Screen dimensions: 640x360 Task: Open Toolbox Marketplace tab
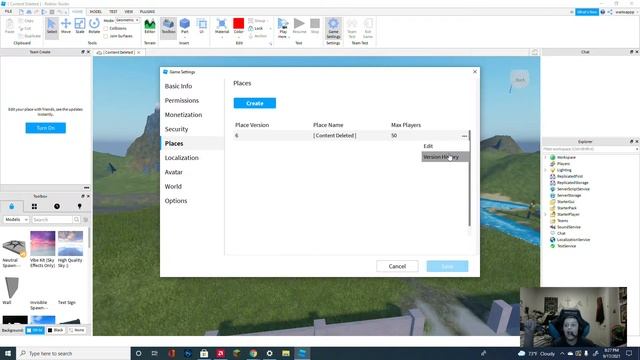(x=11, y=206)
